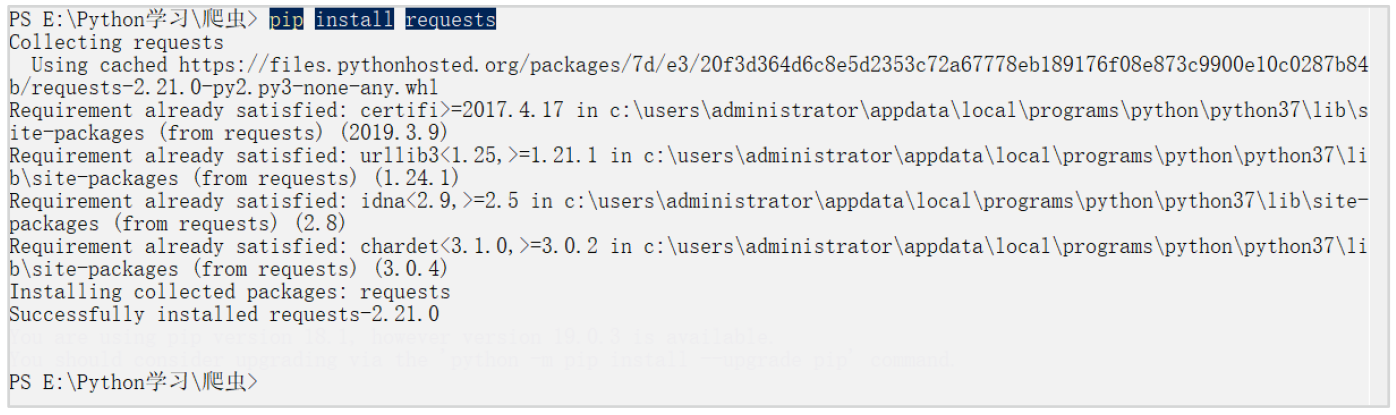Click 'Successfully installed requests-2.21.0' line
The width and height of the screenshot is (1396, 415).
(x=224, y=315)
